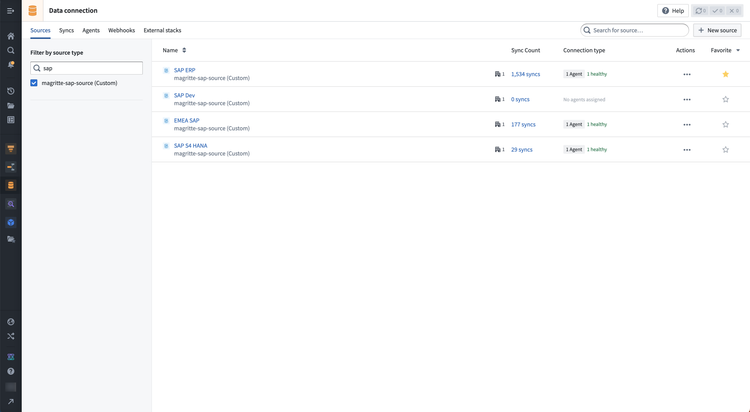This screenshot has height=412, width=750.
Task: Open the sidebar search icon
Action: [11, 50]
